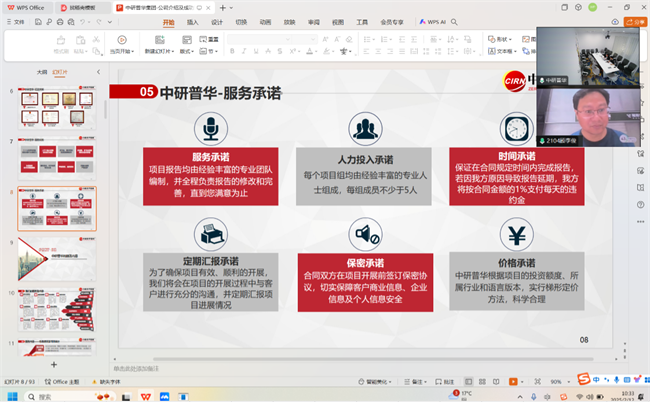Start slideshow from current slide play icon
Viewport: 650px width, 402px height.
[121, 40]
